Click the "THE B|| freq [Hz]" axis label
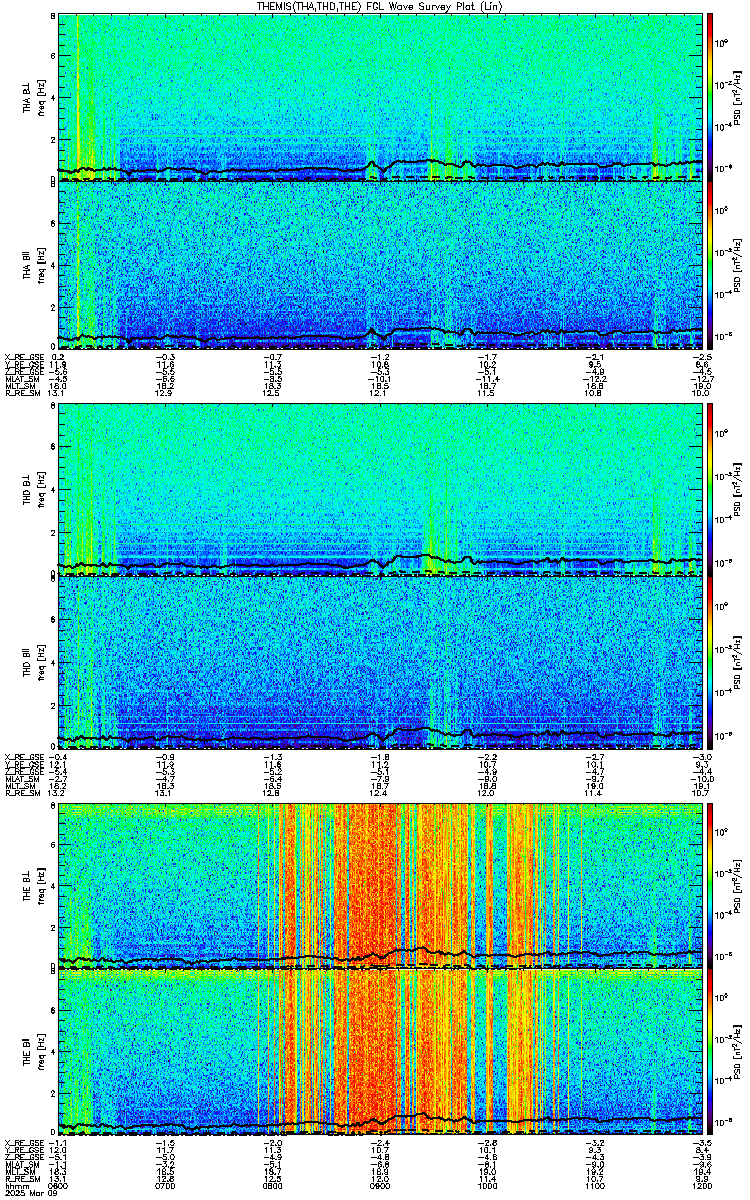Viewport: 750px width, 1200px height. [33, 1054]
